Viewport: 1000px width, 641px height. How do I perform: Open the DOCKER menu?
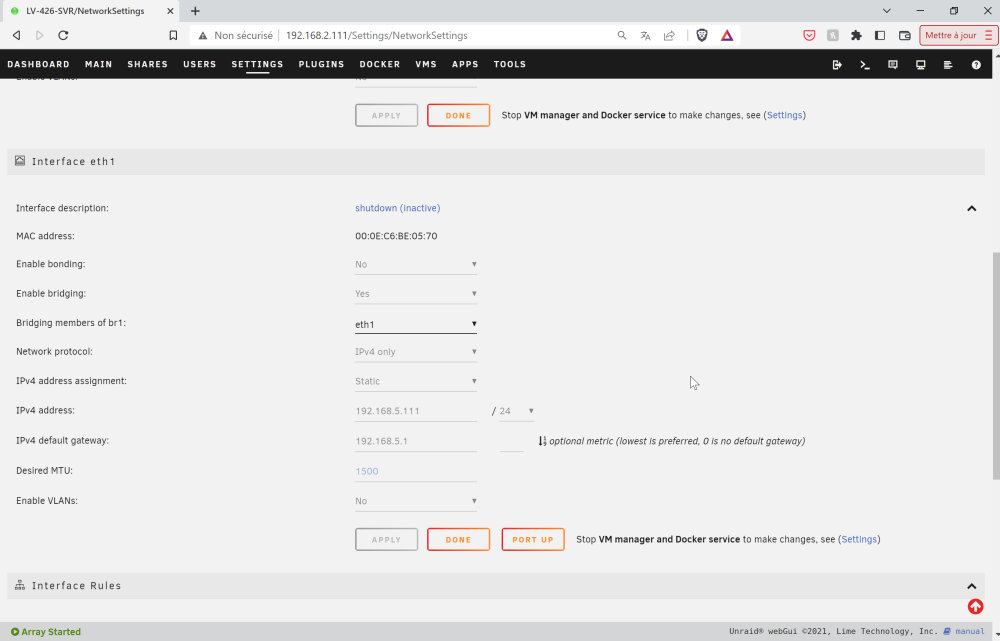pos(379,64)
